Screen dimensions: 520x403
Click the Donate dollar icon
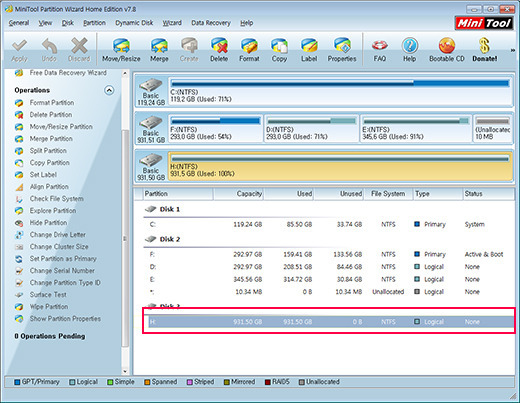(x=484, y=50)
